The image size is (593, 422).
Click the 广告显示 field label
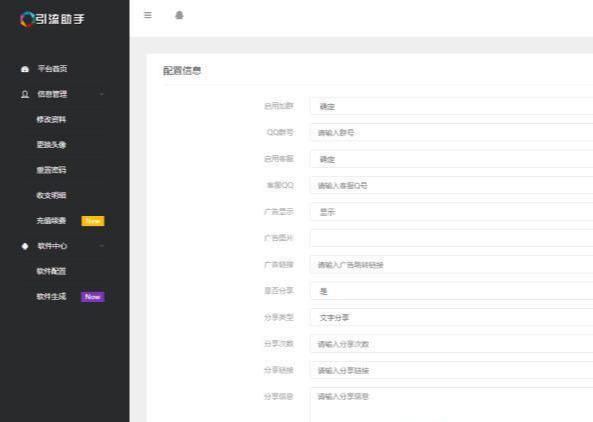point(278,212)
